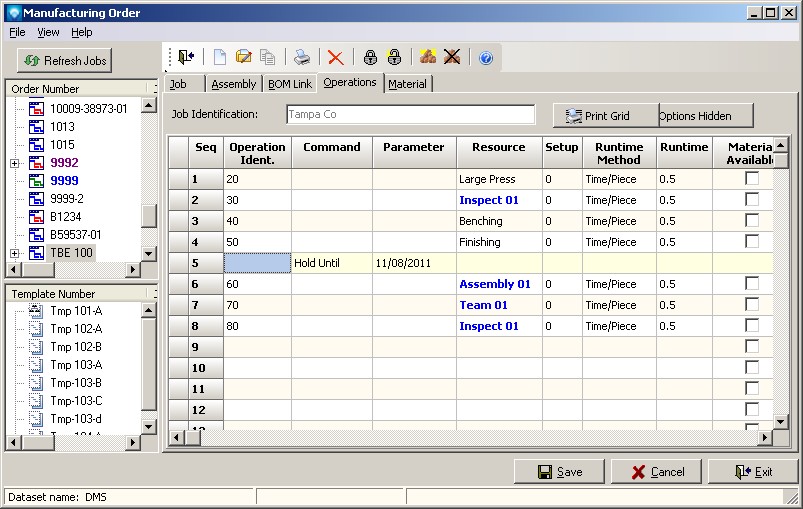
Task: Click the Job Identification text field
Action: click(x=410, y=115)
